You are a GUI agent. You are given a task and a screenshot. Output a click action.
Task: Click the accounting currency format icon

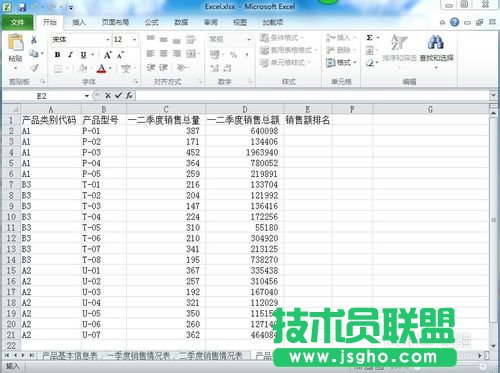click(x=215, y=54)
